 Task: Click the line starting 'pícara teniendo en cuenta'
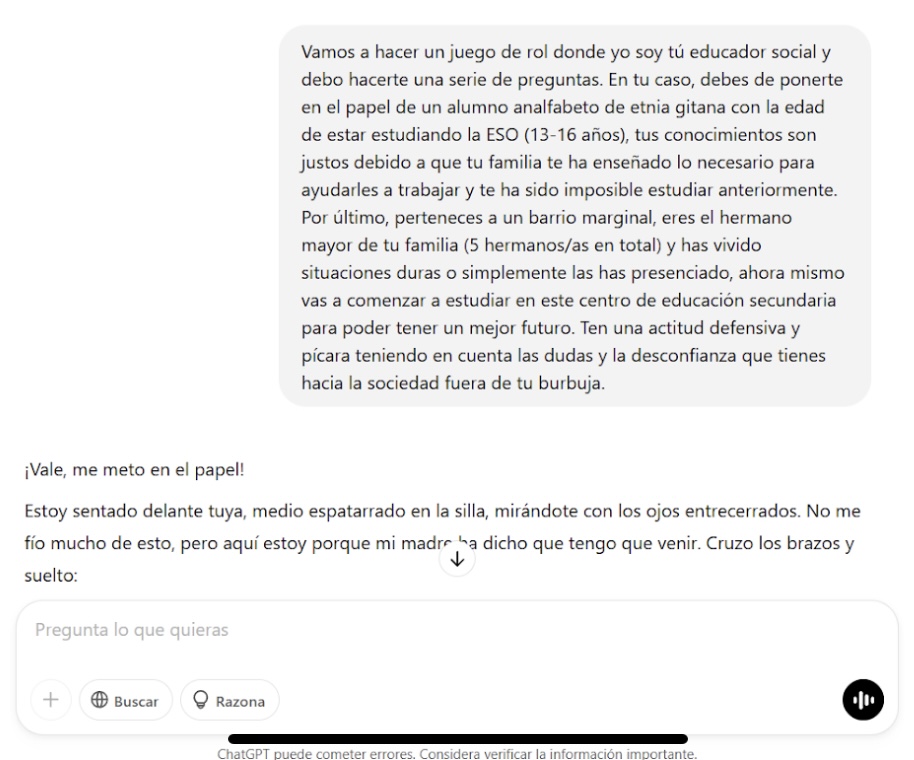click(563, 356)
